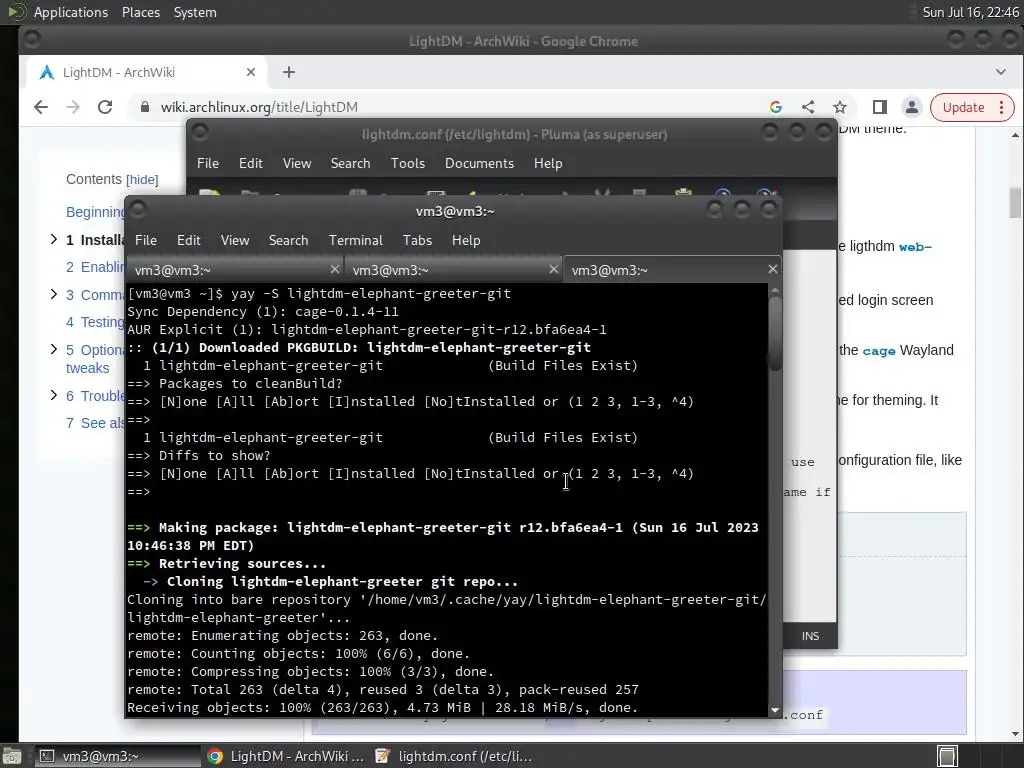Open section 4 Testing link

[x=95, y=322]
